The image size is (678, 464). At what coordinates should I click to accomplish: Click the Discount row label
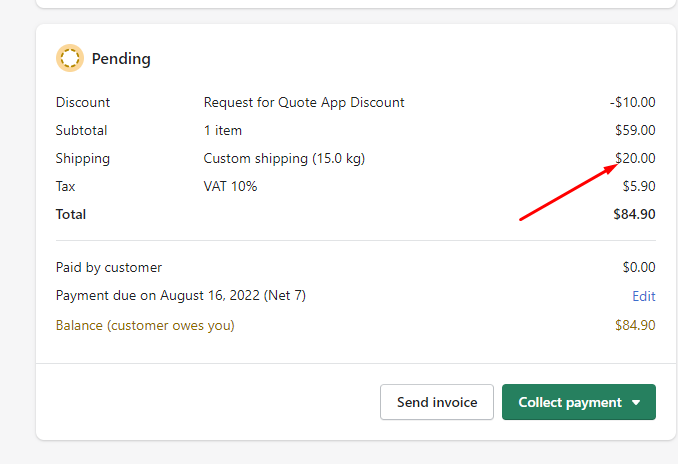[83, 102]
